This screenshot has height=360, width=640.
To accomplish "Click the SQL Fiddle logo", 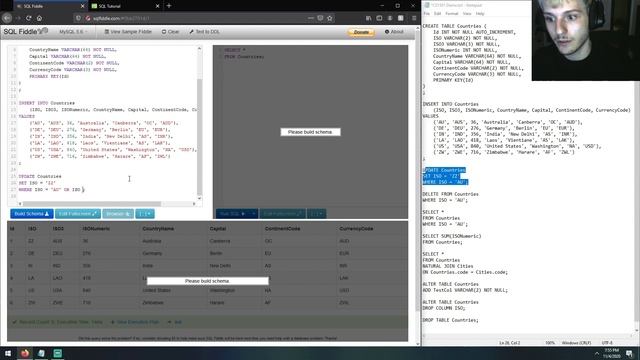I will (25, 31).
